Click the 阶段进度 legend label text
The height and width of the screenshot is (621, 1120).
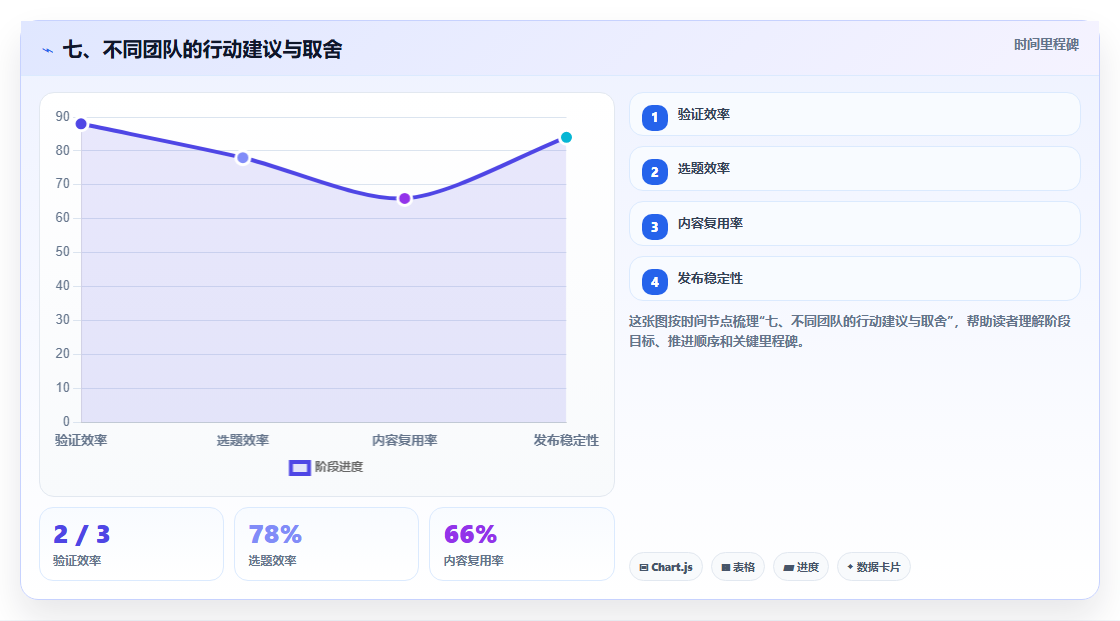[339, 467]
